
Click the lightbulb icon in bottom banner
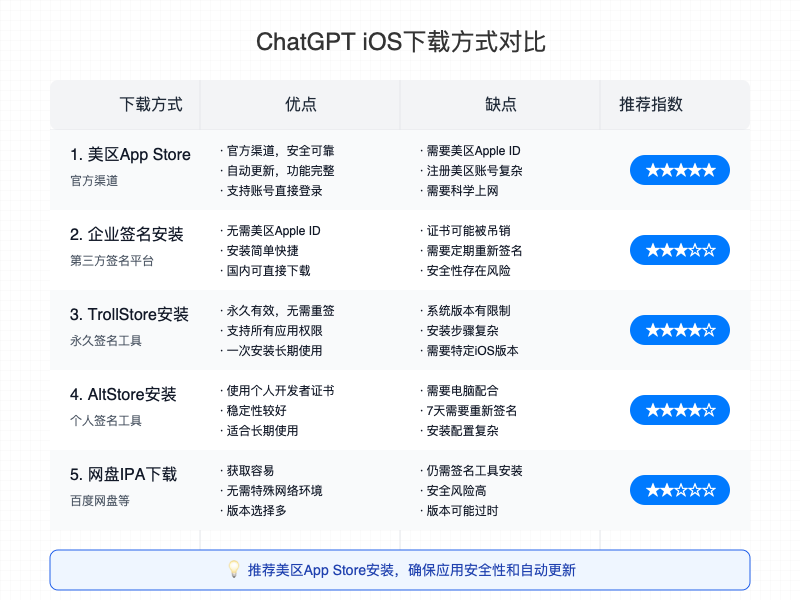coord(234,569)
